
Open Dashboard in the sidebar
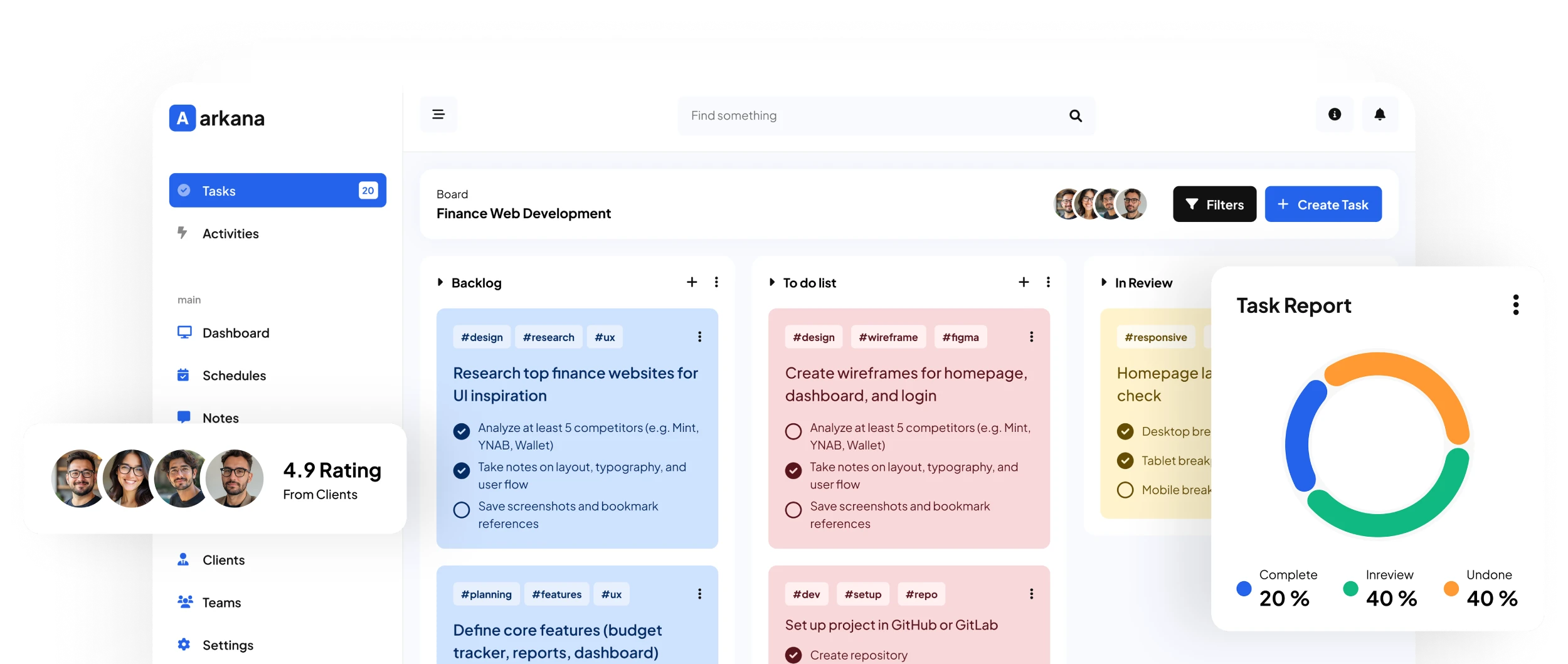point(235,333)
